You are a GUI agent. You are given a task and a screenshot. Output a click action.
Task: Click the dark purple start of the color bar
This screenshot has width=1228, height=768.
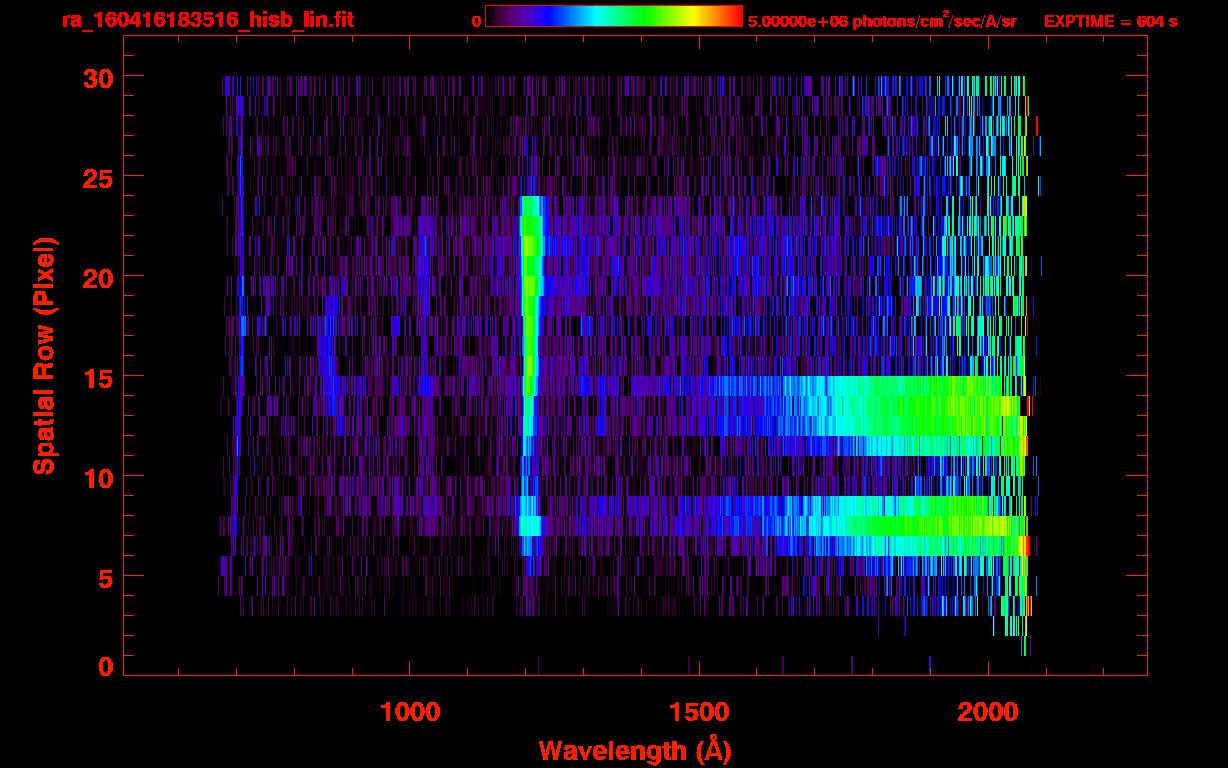(497, 17)
